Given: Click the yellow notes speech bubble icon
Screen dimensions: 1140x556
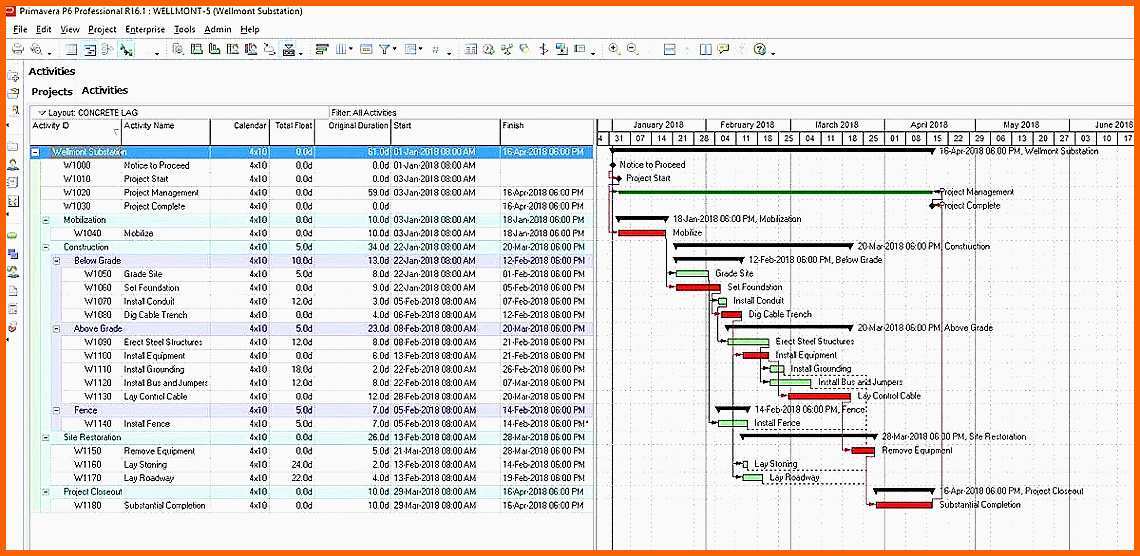Looking at the screenshot, I should (723, 49).
